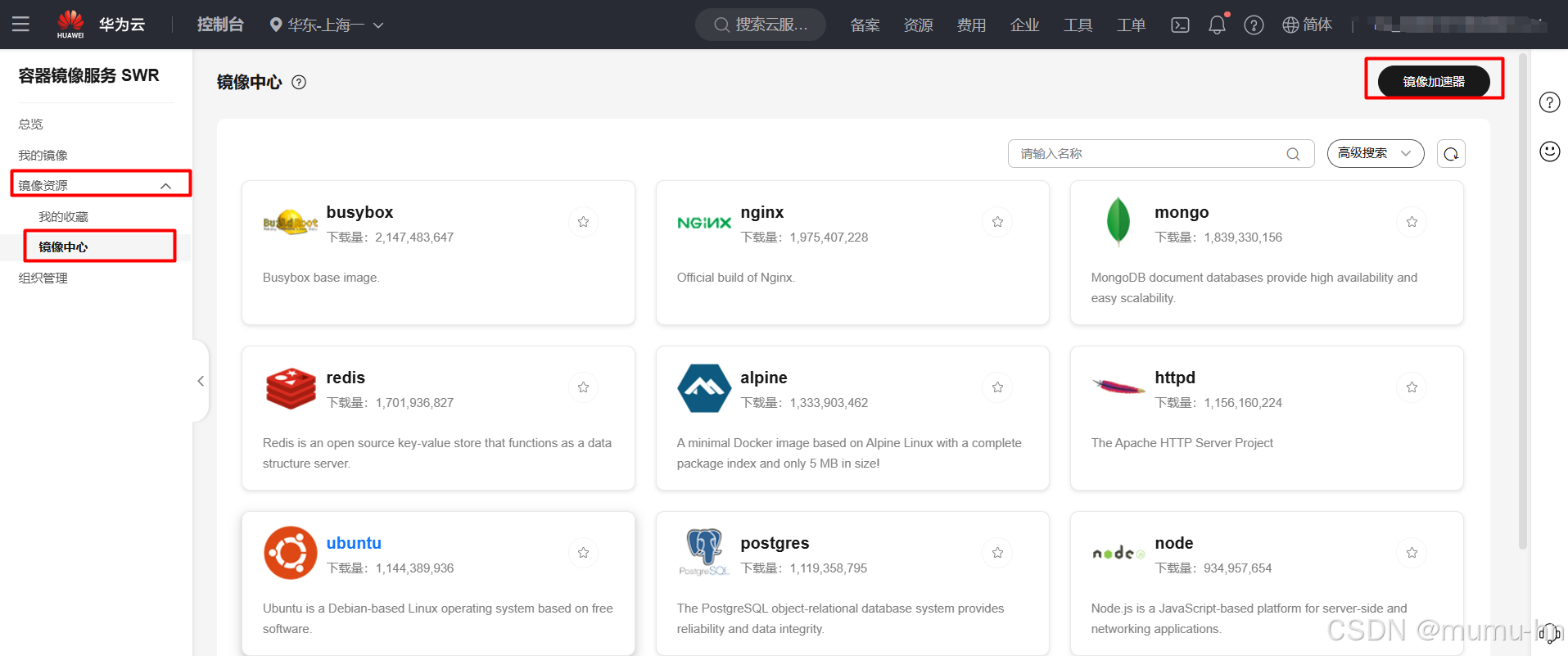Favorite the ubuntu image
1568x656 pixels.
point(583,553)
